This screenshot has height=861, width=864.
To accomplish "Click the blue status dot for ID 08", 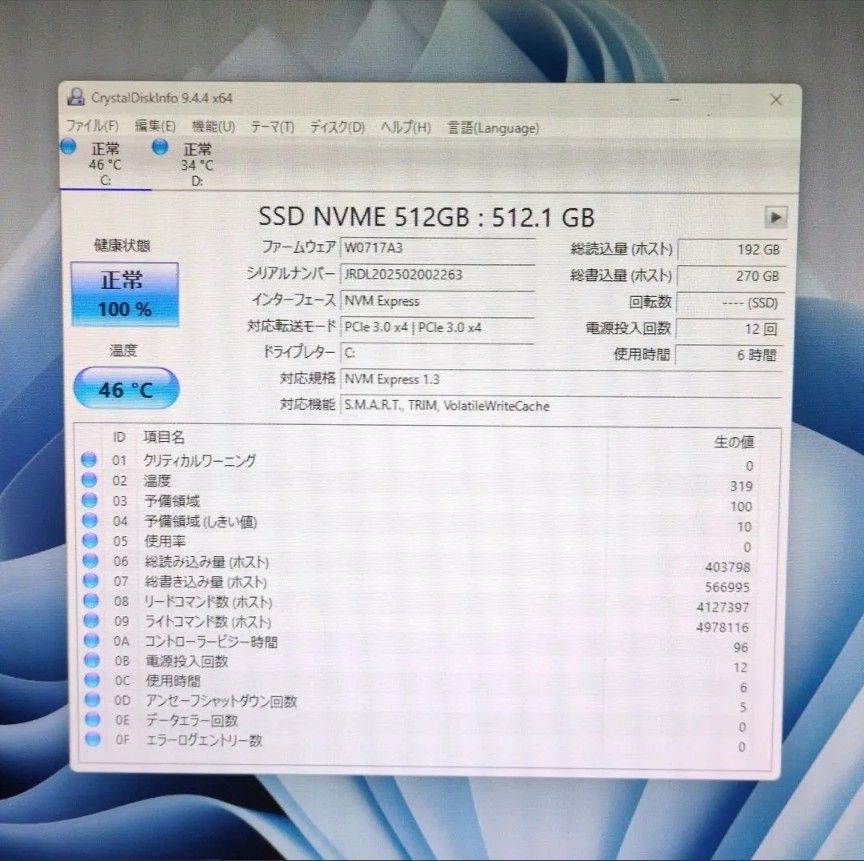I will (x=91, y=600).
